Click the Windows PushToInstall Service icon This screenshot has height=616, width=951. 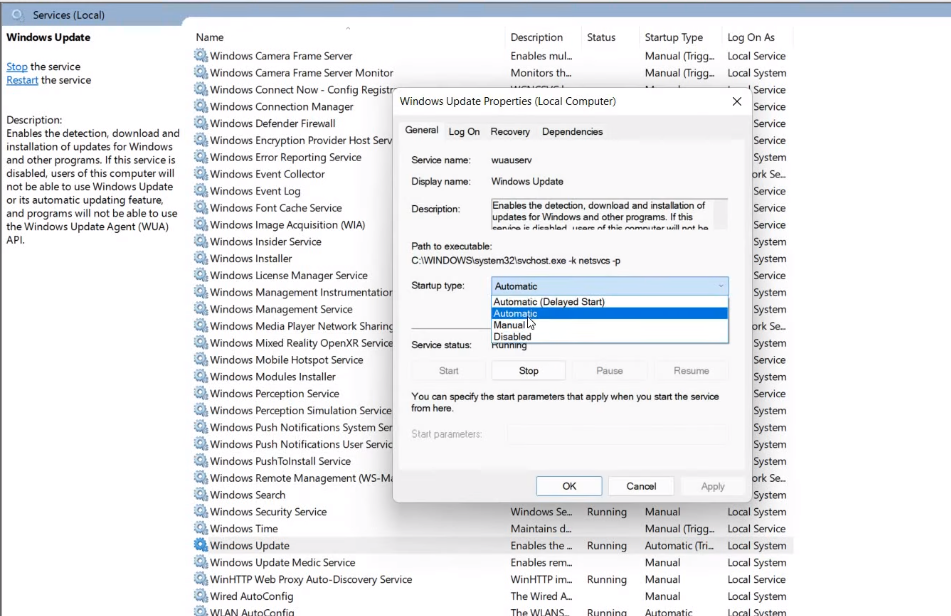click(x=200, y=461)
